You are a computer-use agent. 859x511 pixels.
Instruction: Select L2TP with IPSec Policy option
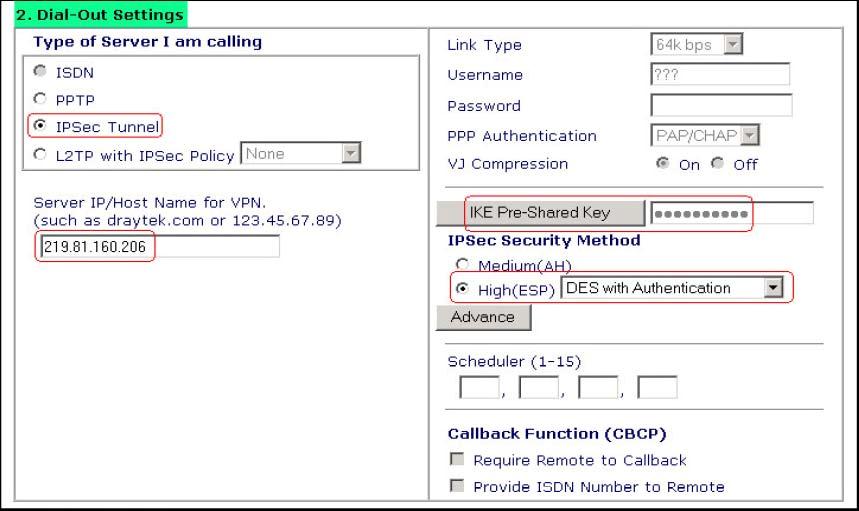40,154
